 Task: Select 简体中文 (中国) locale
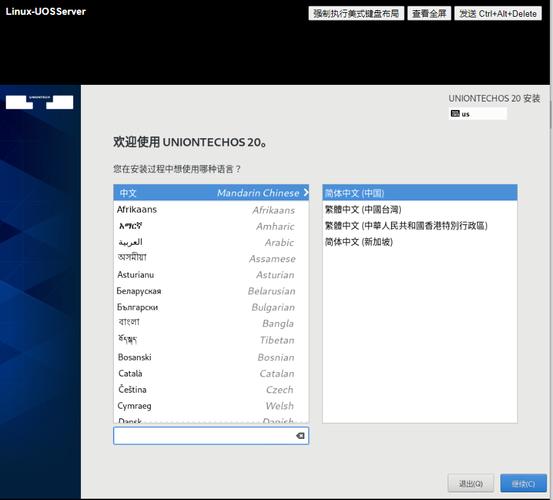tap(420, 193)
